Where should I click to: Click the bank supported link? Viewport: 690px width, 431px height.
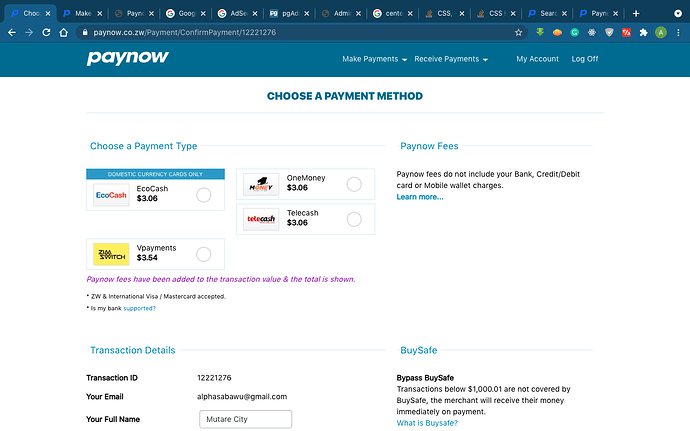point(139,308)
